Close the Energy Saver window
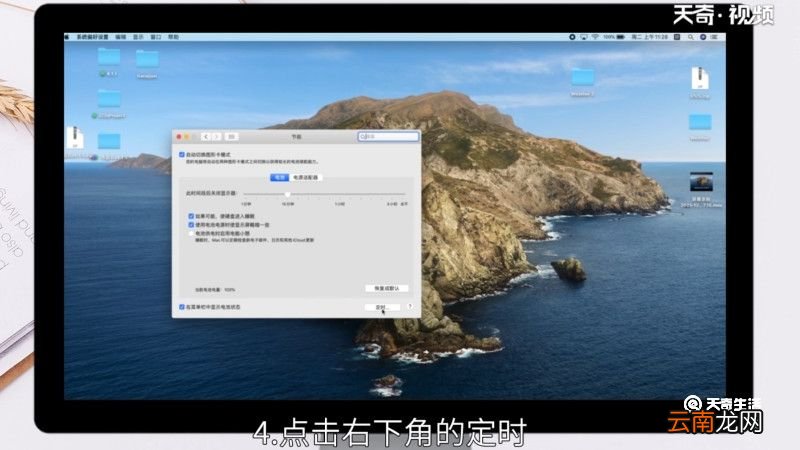This screenshot has width=800, height=450. tap(179, 137)
